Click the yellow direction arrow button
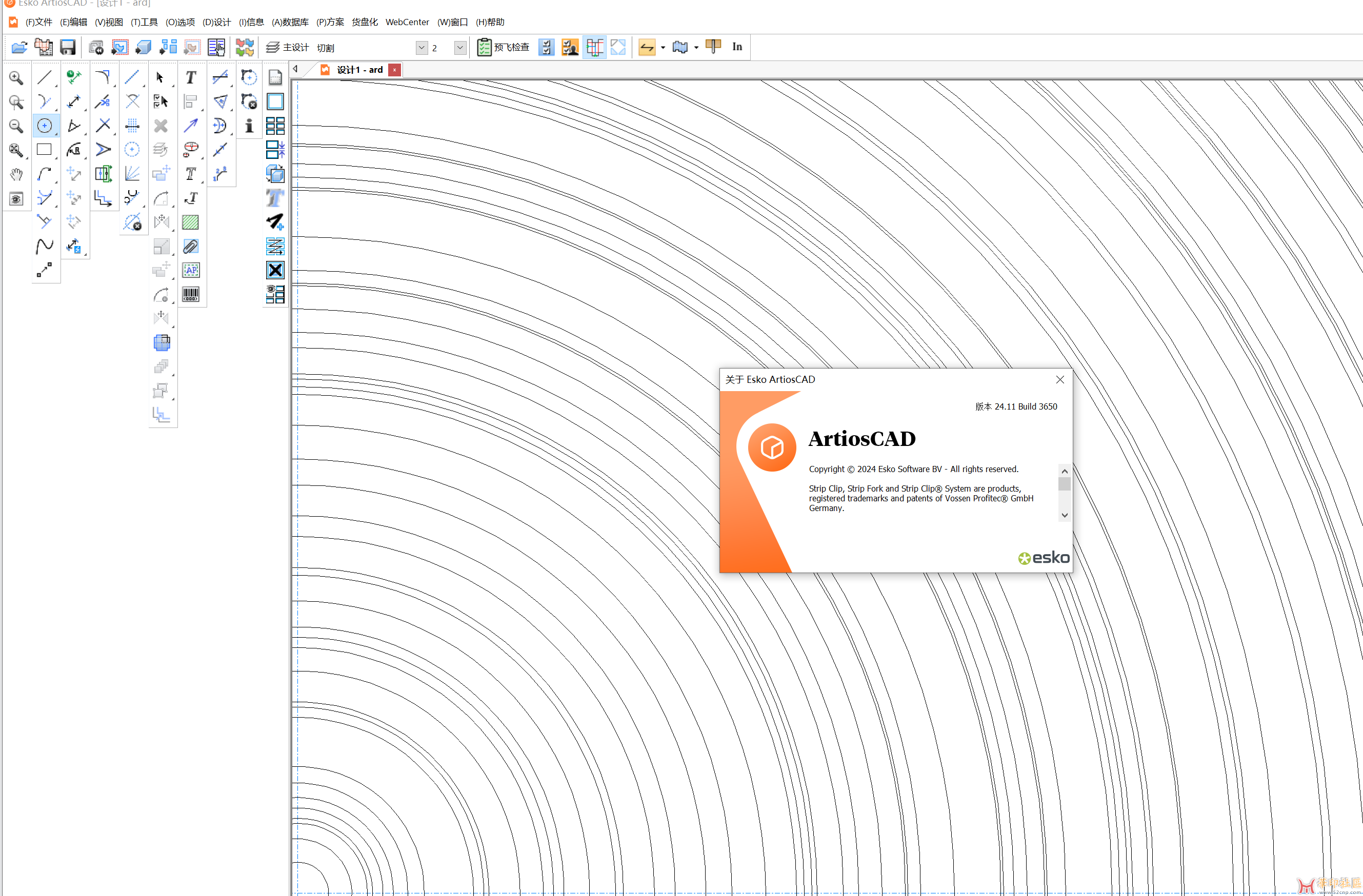The image size is (1363, 896). click(x=647, y=48)
